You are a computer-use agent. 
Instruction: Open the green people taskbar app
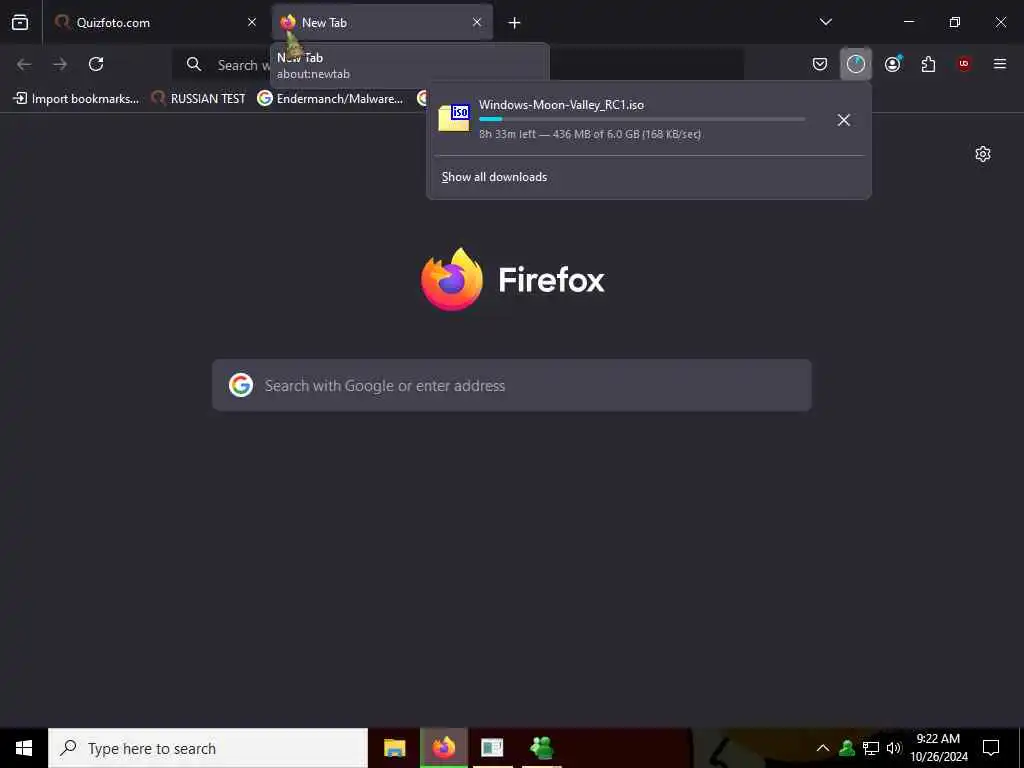pyautogui.click(x=542, y=748)
